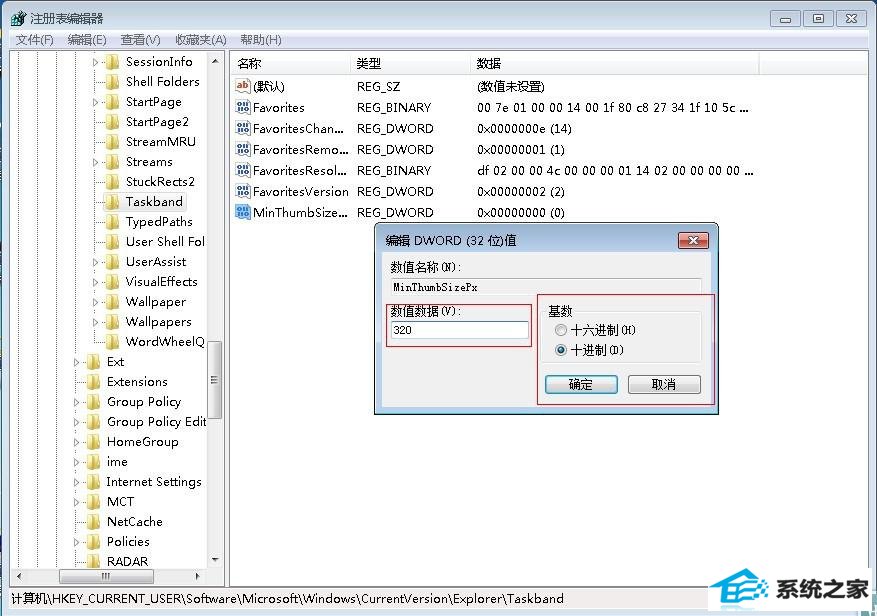Screen dimensions: 877x616
Task: Select the MCT tree item
Action: [120, 502]
